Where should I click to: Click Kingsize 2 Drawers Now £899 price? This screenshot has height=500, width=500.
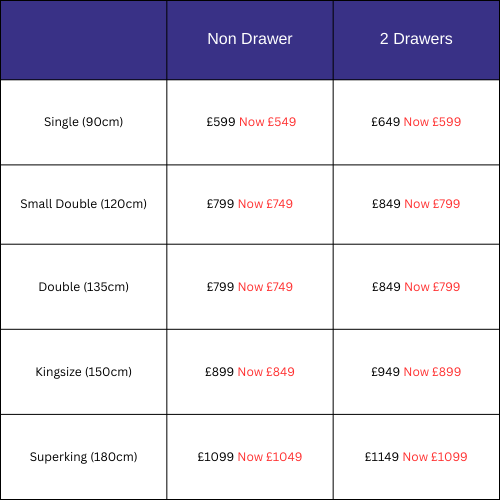[x=432, y=372]
